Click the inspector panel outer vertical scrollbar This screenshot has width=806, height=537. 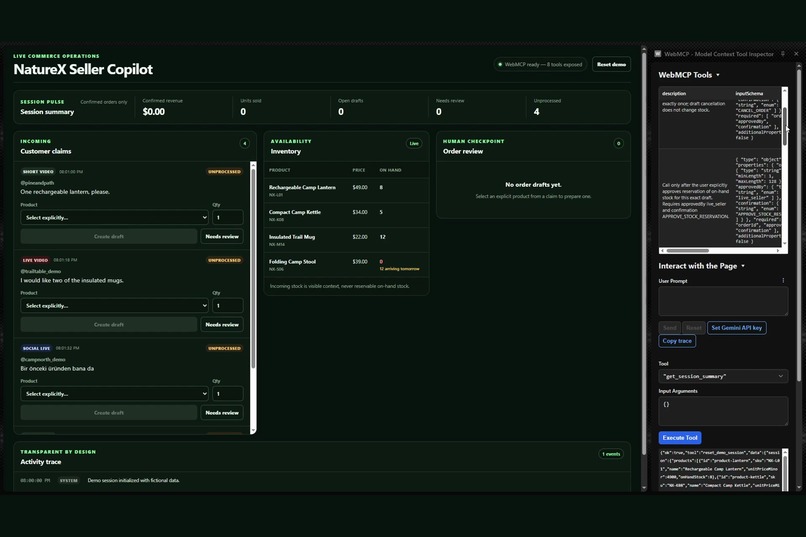pyautogui.click(x=799, y=275)
